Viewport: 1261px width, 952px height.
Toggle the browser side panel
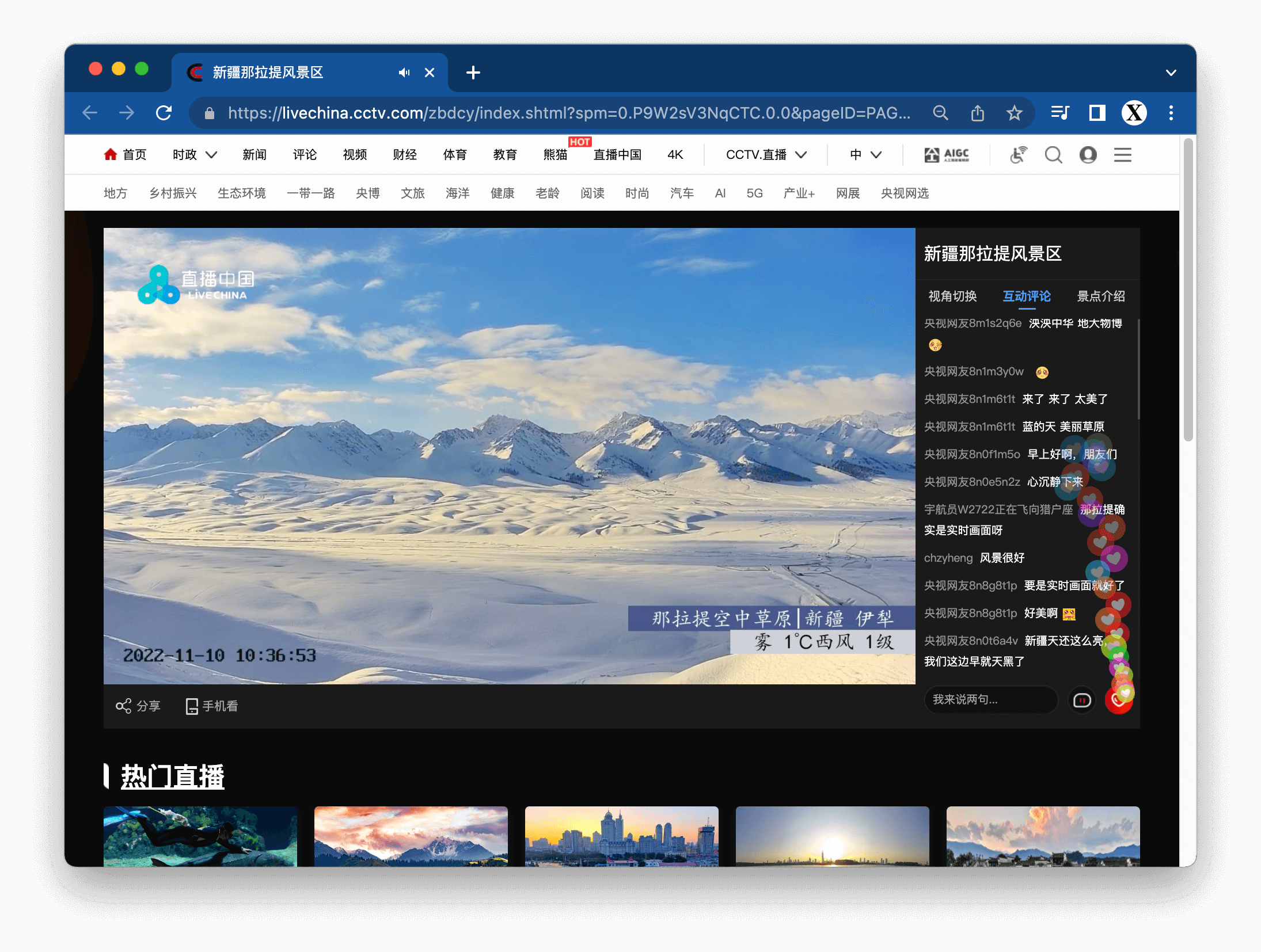point(1097,113)
